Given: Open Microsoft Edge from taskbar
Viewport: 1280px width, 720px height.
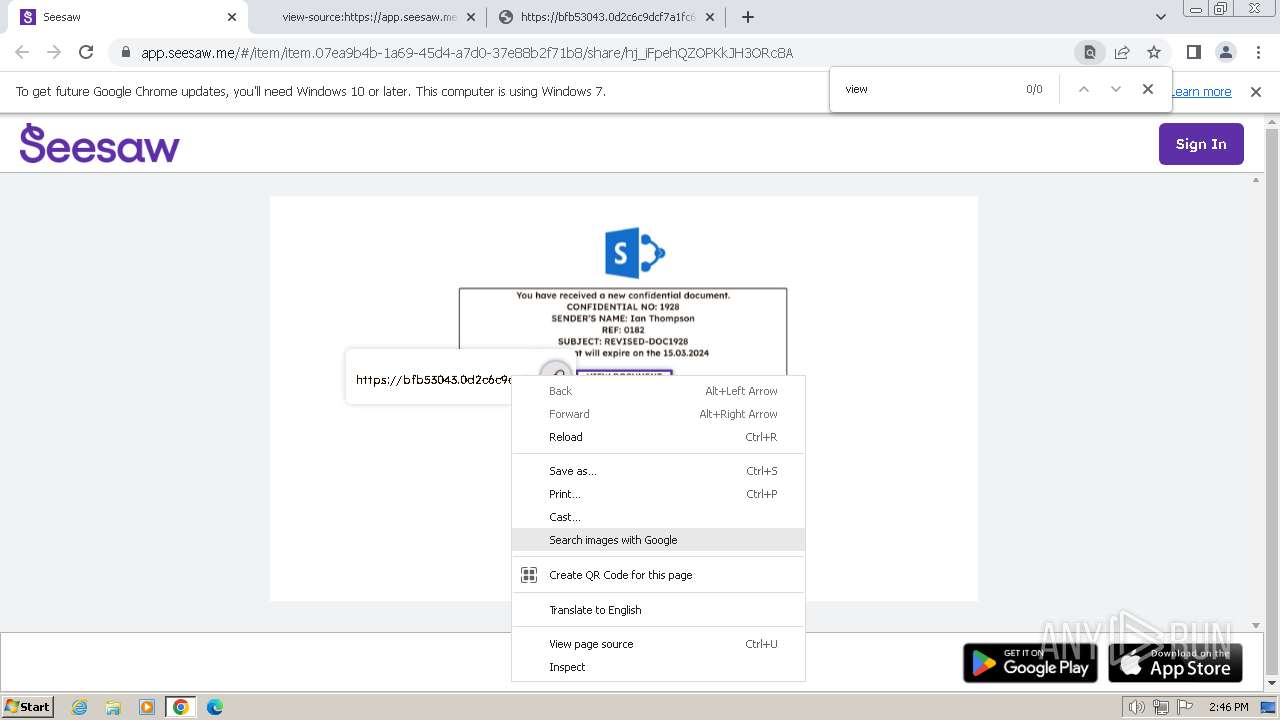Looking at the screenshot, I should coord(215,707).
